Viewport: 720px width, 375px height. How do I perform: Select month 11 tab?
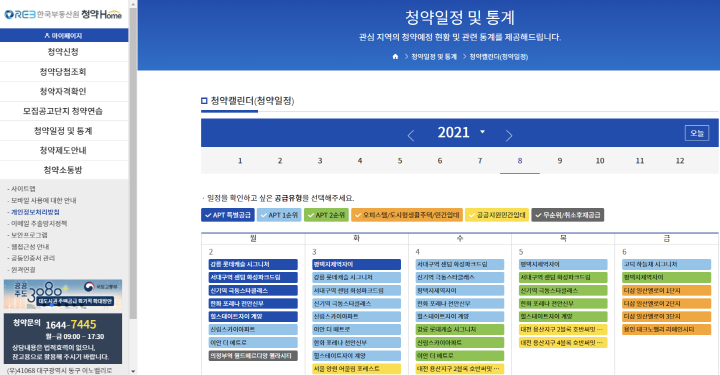[640, 161]
